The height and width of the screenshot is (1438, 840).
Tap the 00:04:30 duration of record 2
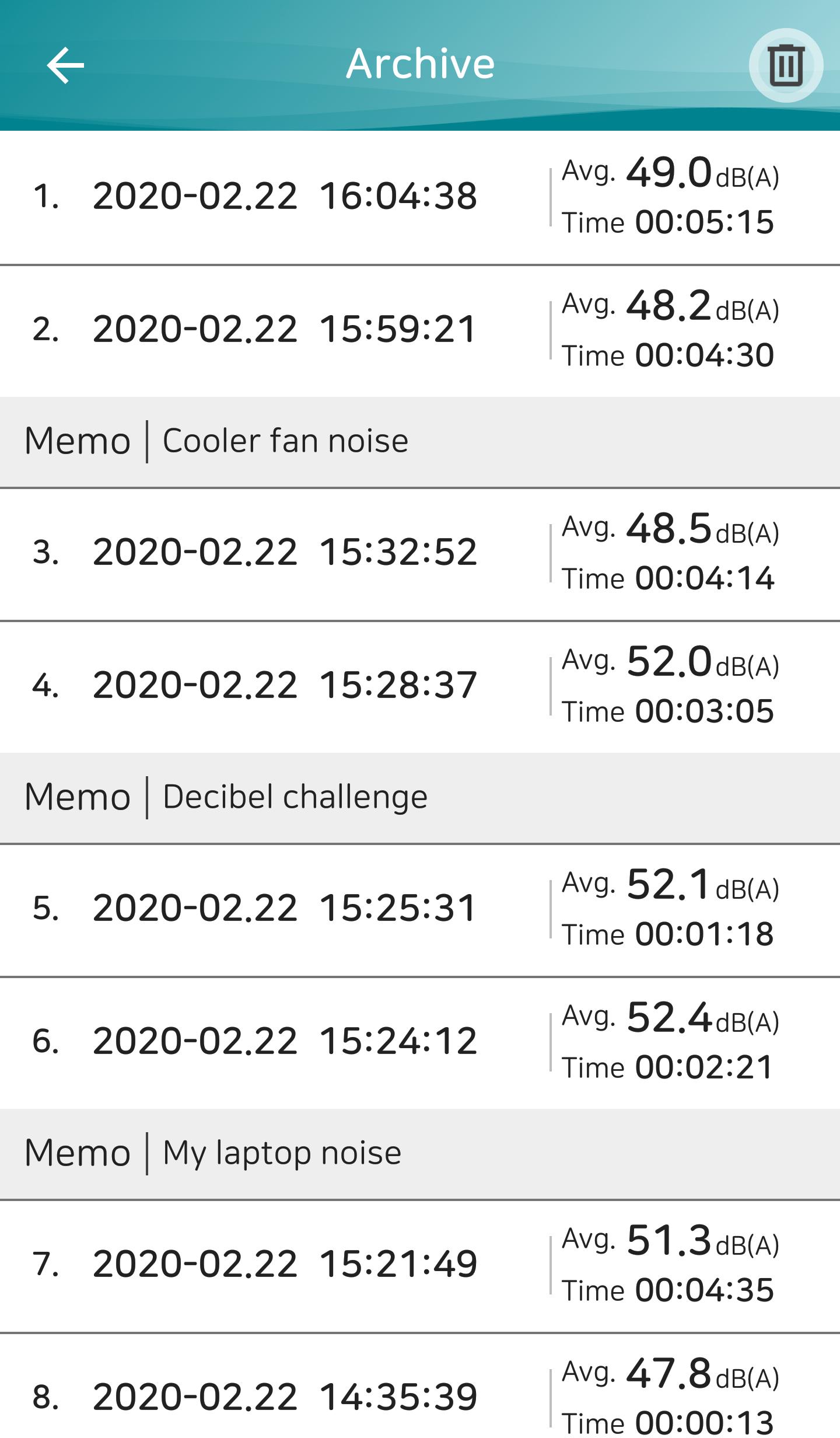(704, 355)
